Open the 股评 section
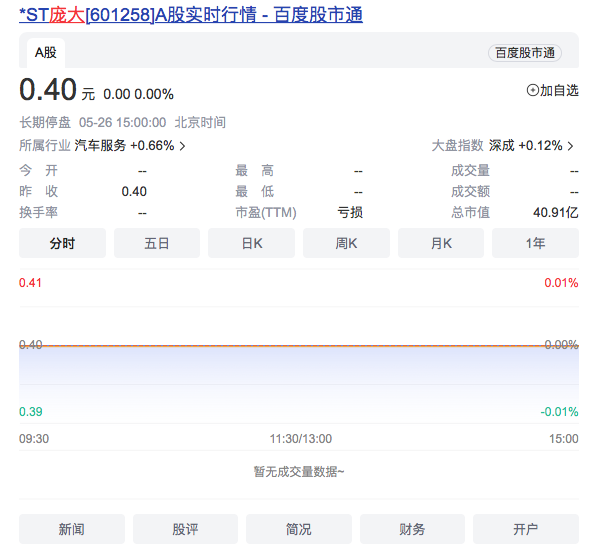 185,529
